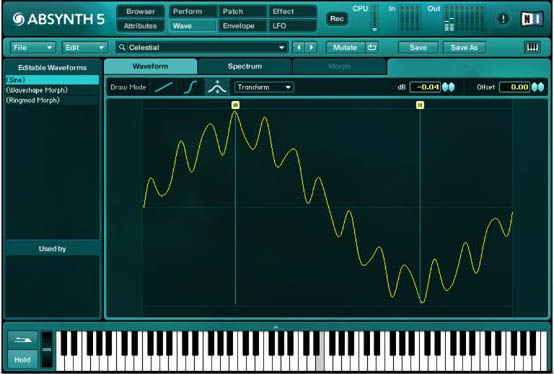
Task: Switch to the Attributes page
Action: (x=140, y=26)
